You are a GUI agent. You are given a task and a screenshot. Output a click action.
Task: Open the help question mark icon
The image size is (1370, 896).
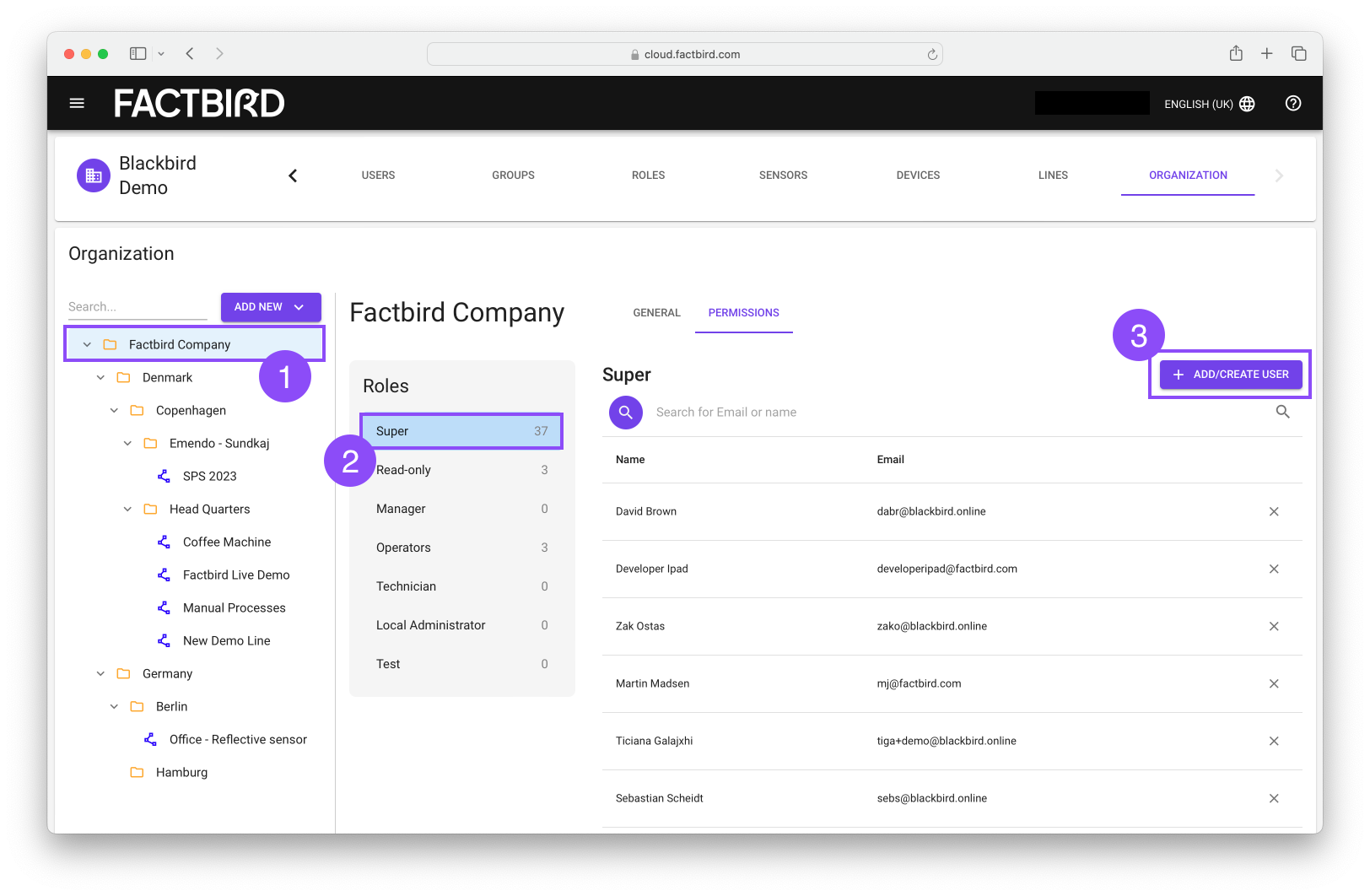tap(1293, 103)
